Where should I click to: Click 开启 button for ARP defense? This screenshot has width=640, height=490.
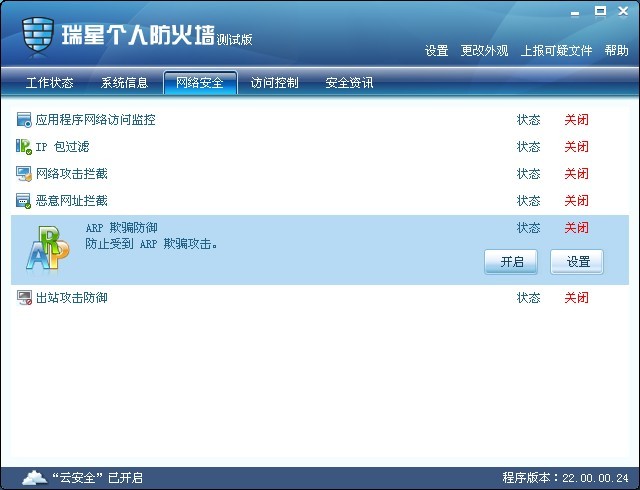[511, 262]
